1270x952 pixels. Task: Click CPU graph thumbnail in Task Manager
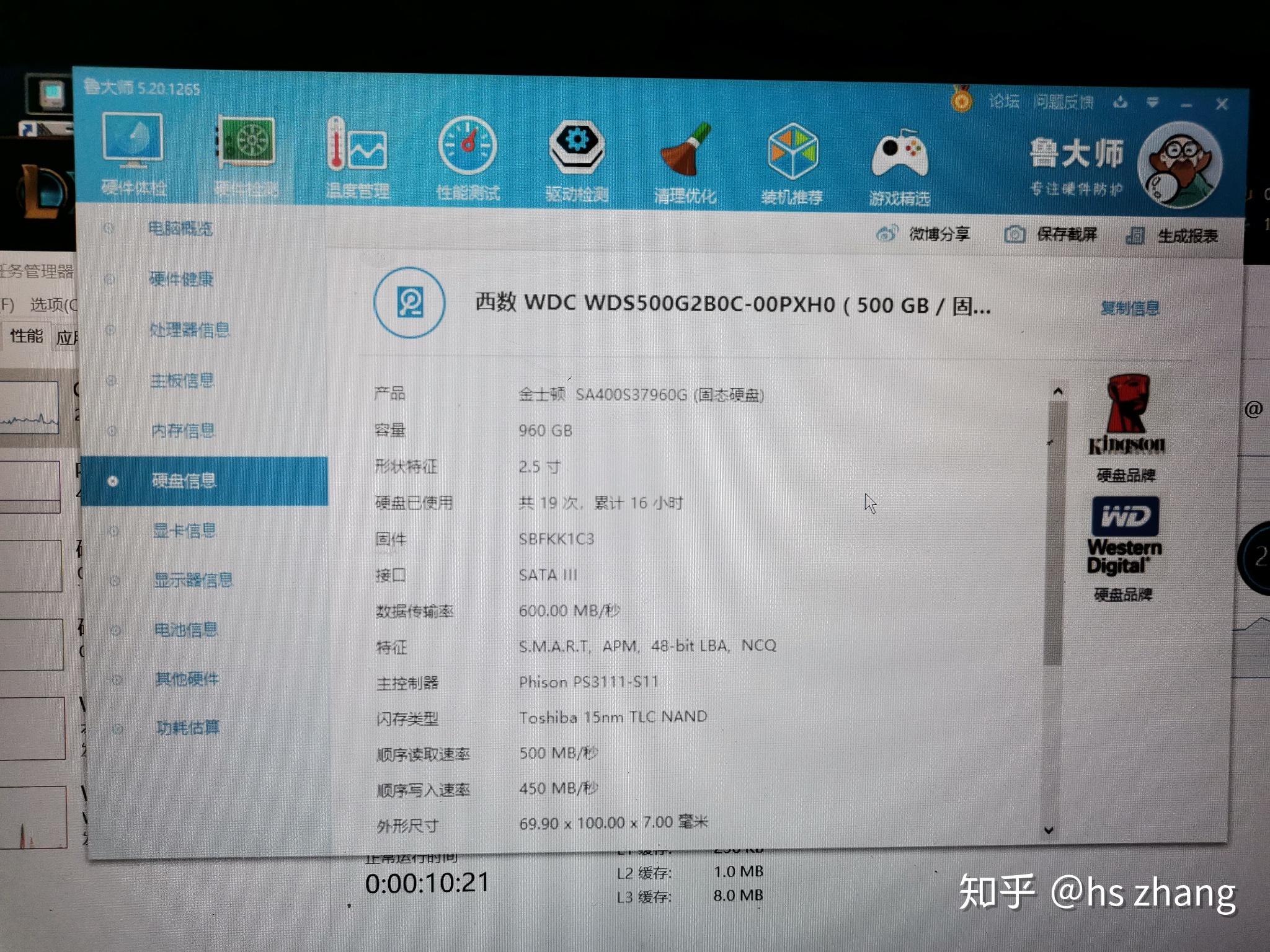point(30,407)
